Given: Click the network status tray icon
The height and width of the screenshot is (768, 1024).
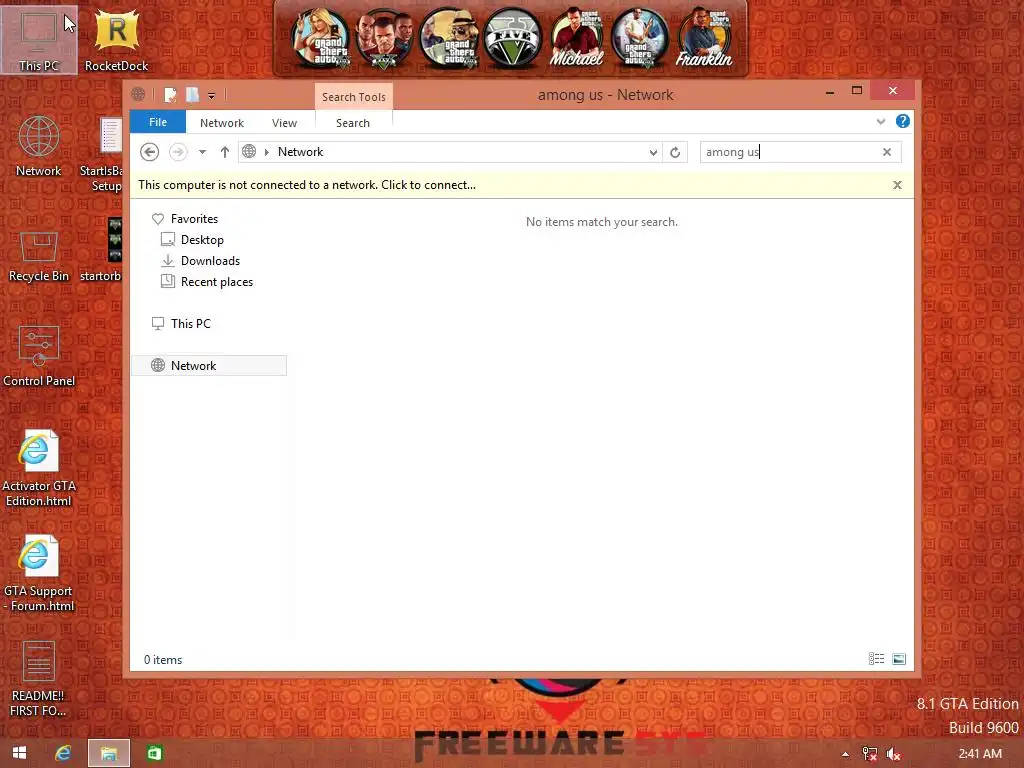Looking at the screenshot, I should (x=869, y=754).
